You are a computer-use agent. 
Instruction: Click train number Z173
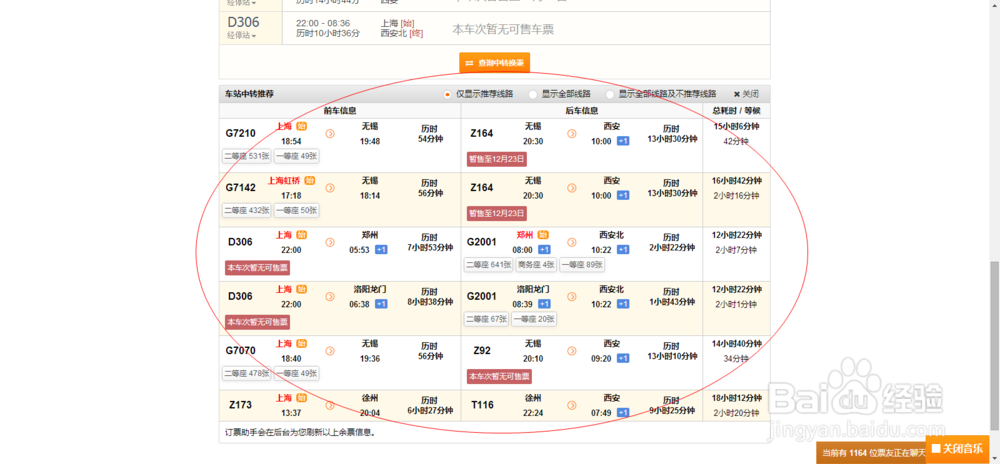(240, 404)
